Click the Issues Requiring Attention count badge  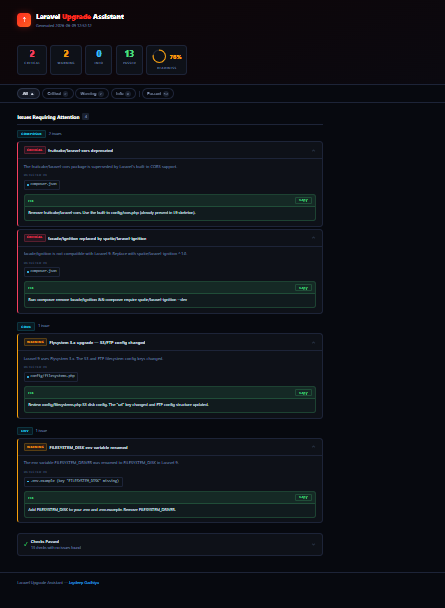tap(85, 117)
